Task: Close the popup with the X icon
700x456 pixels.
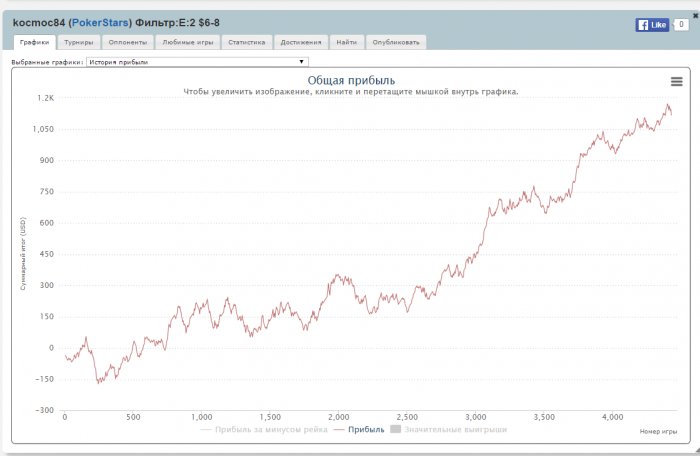Action: [x=696, y=16]
